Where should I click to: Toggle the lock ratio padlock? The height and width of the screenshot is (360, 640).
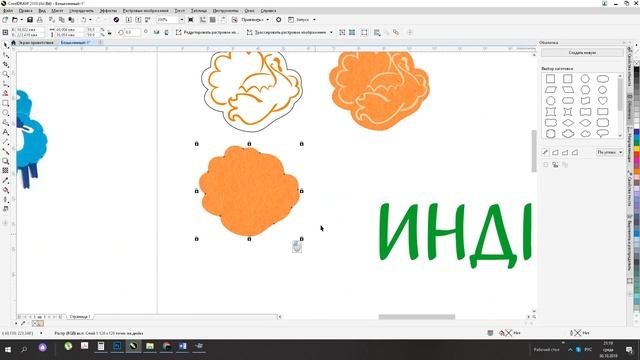[x=109, y=32]
